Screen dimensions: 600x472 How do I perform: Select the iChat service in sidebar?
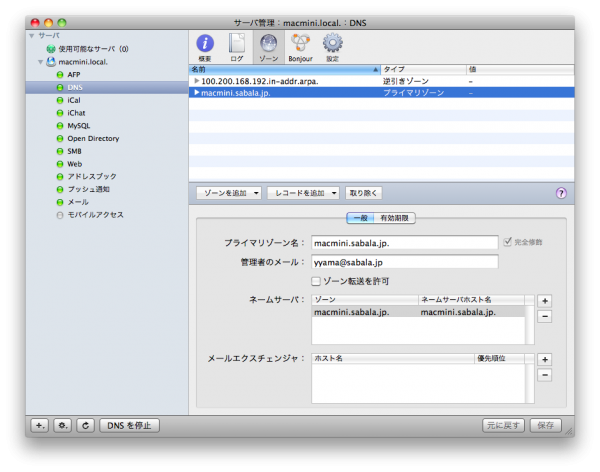(x=76, y=113)
